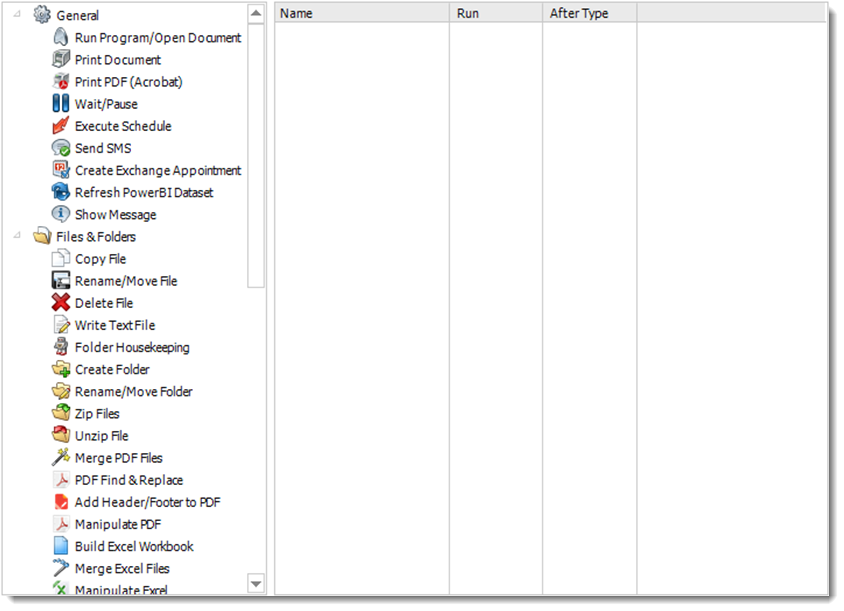Collapse the Files & Folders group
The width and height of the screenshot is (844, 611).
tap(17, 237)
